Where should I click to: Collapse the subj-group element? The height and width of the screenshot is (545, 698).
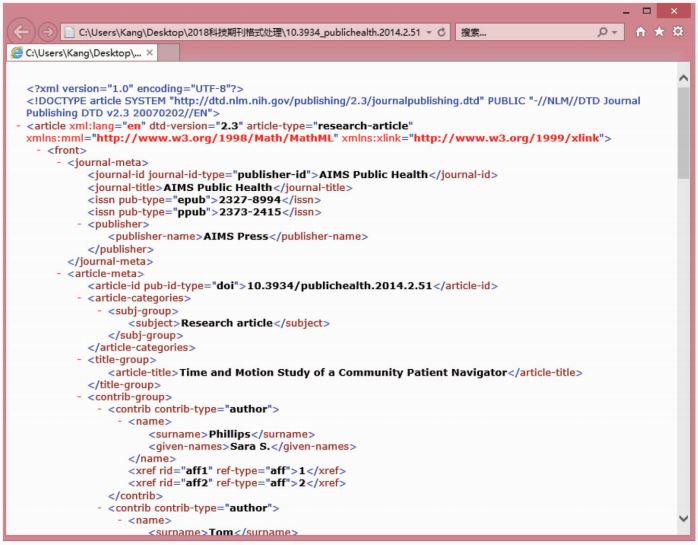coord(100,311)
